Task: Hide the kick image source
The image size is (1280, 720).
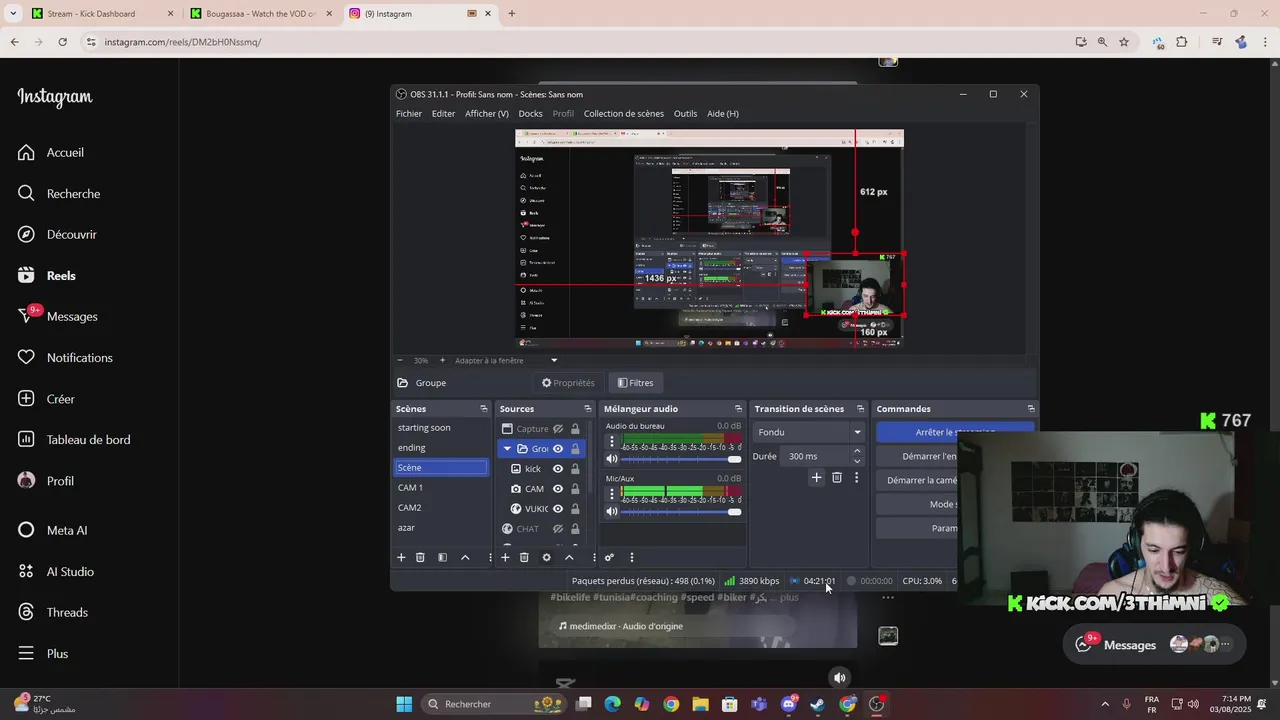Action: 558,469
